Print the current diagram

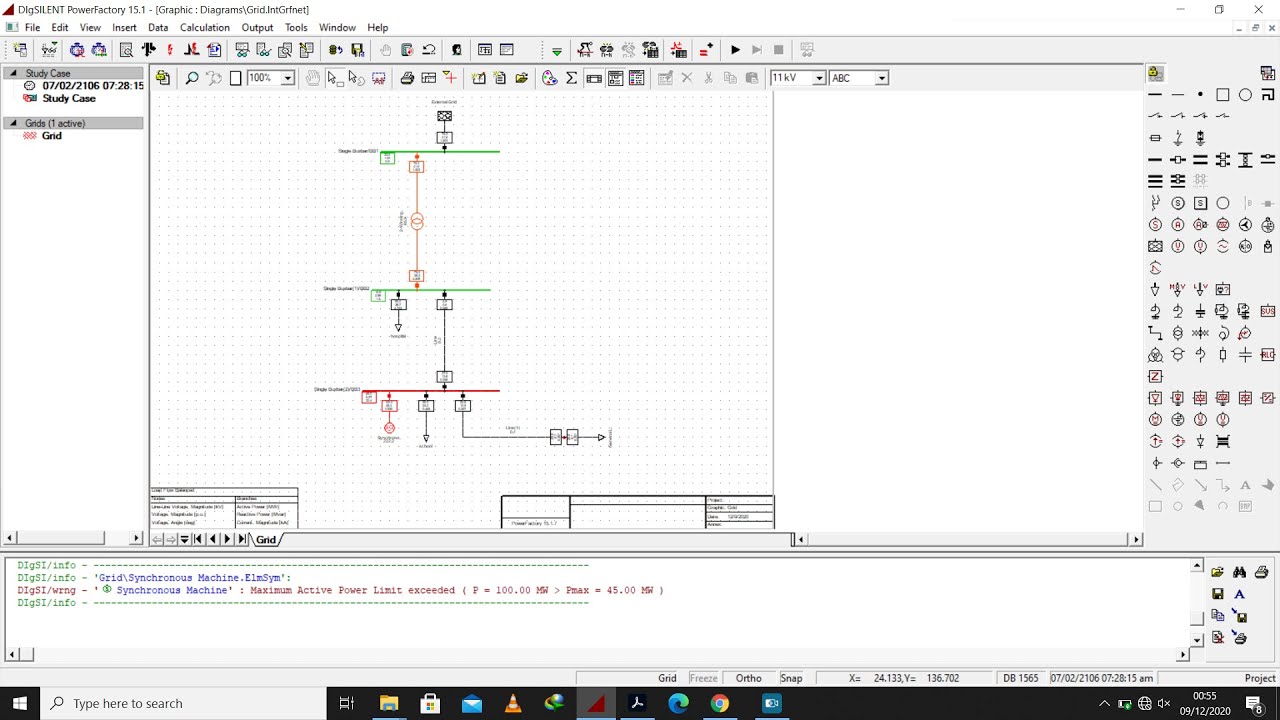[407, 78]
